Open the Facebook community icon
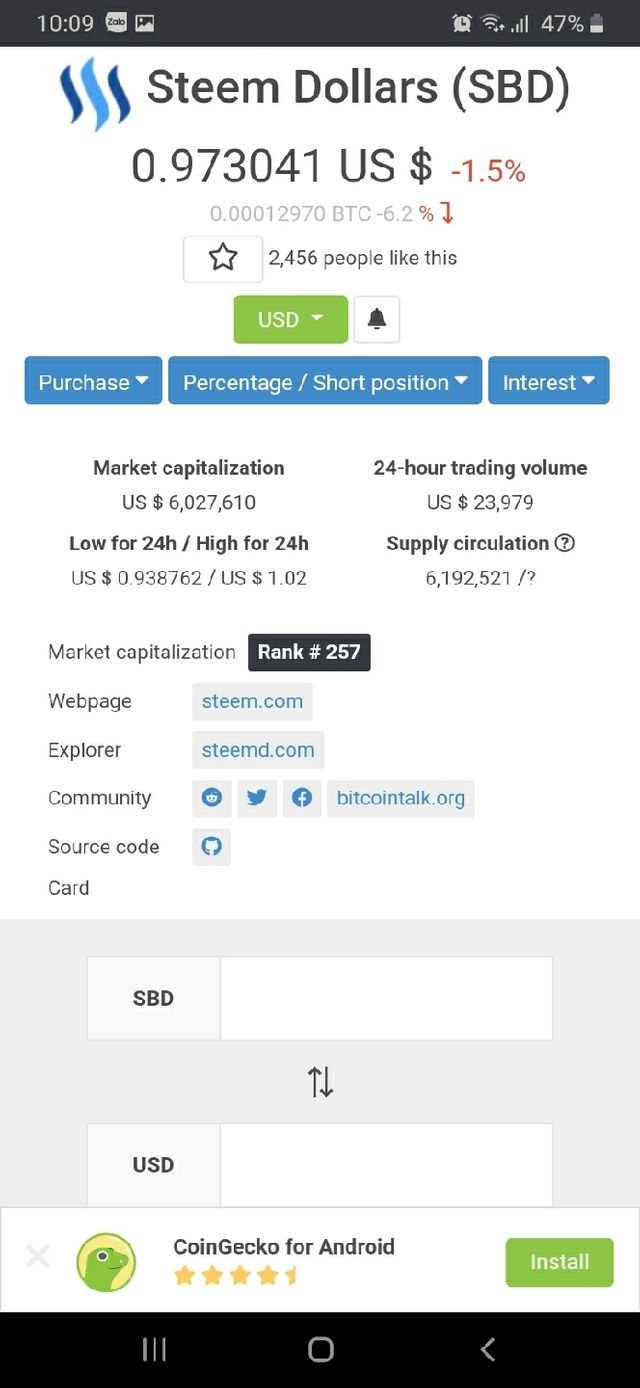Viewport: 640px width, 1388px height. [x=302, y=798]
